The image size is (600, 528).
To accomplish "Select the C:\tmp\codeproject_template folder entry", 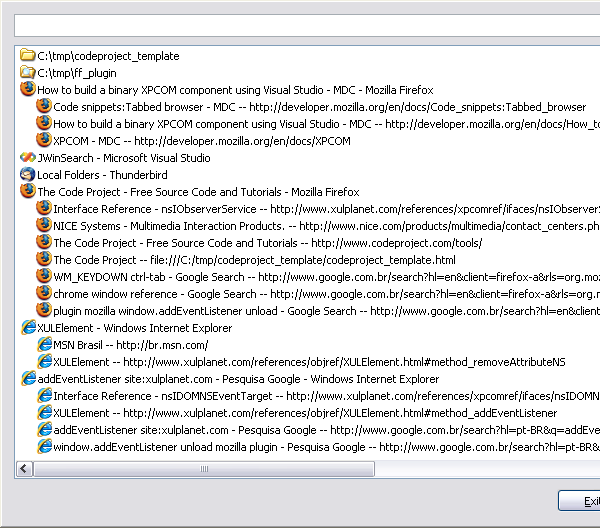I will 108,56.
